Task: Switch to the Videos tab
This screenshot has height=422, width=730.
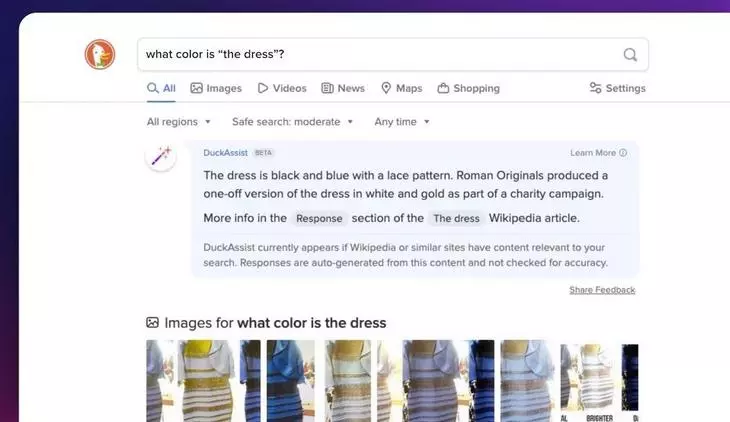Action: tap(282, 88)
